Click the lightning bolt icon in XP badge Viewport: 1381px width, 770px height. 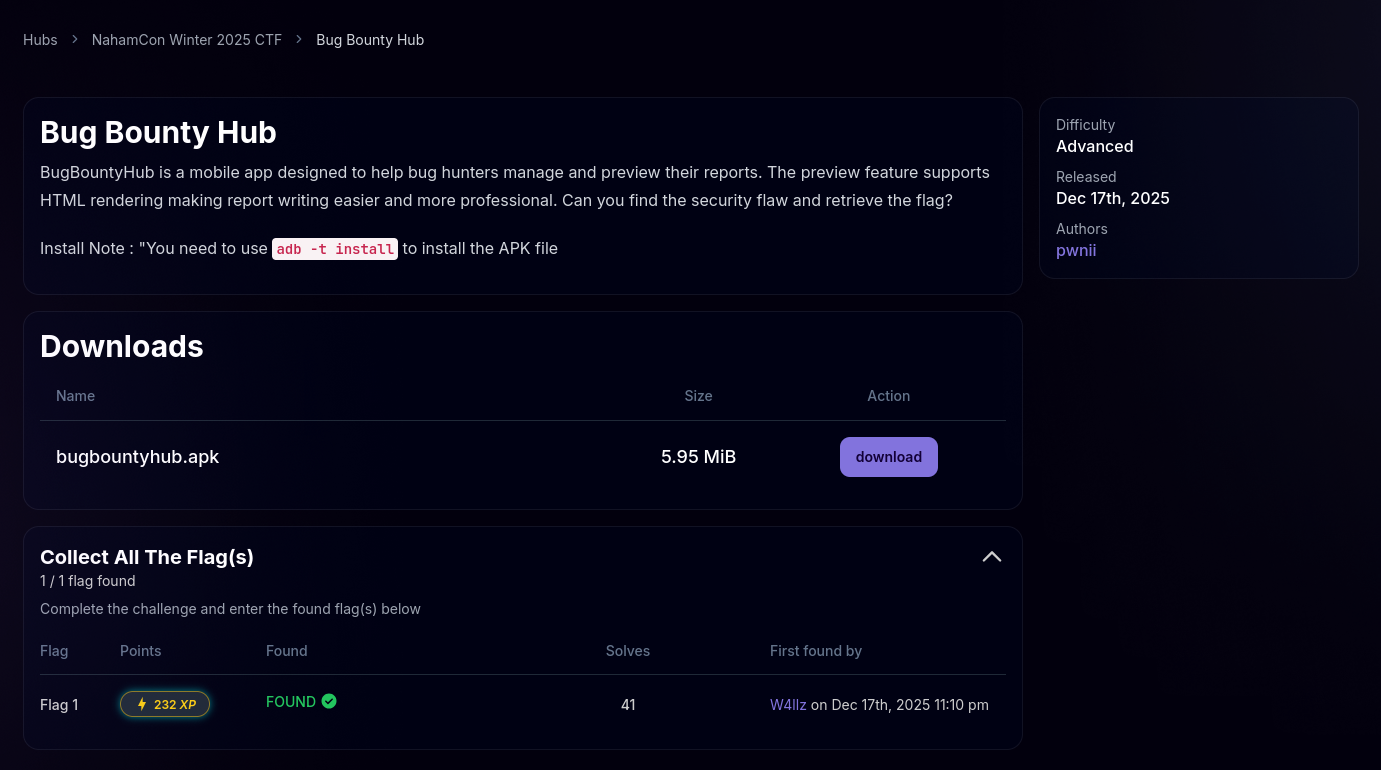click(x=141, y=705)
